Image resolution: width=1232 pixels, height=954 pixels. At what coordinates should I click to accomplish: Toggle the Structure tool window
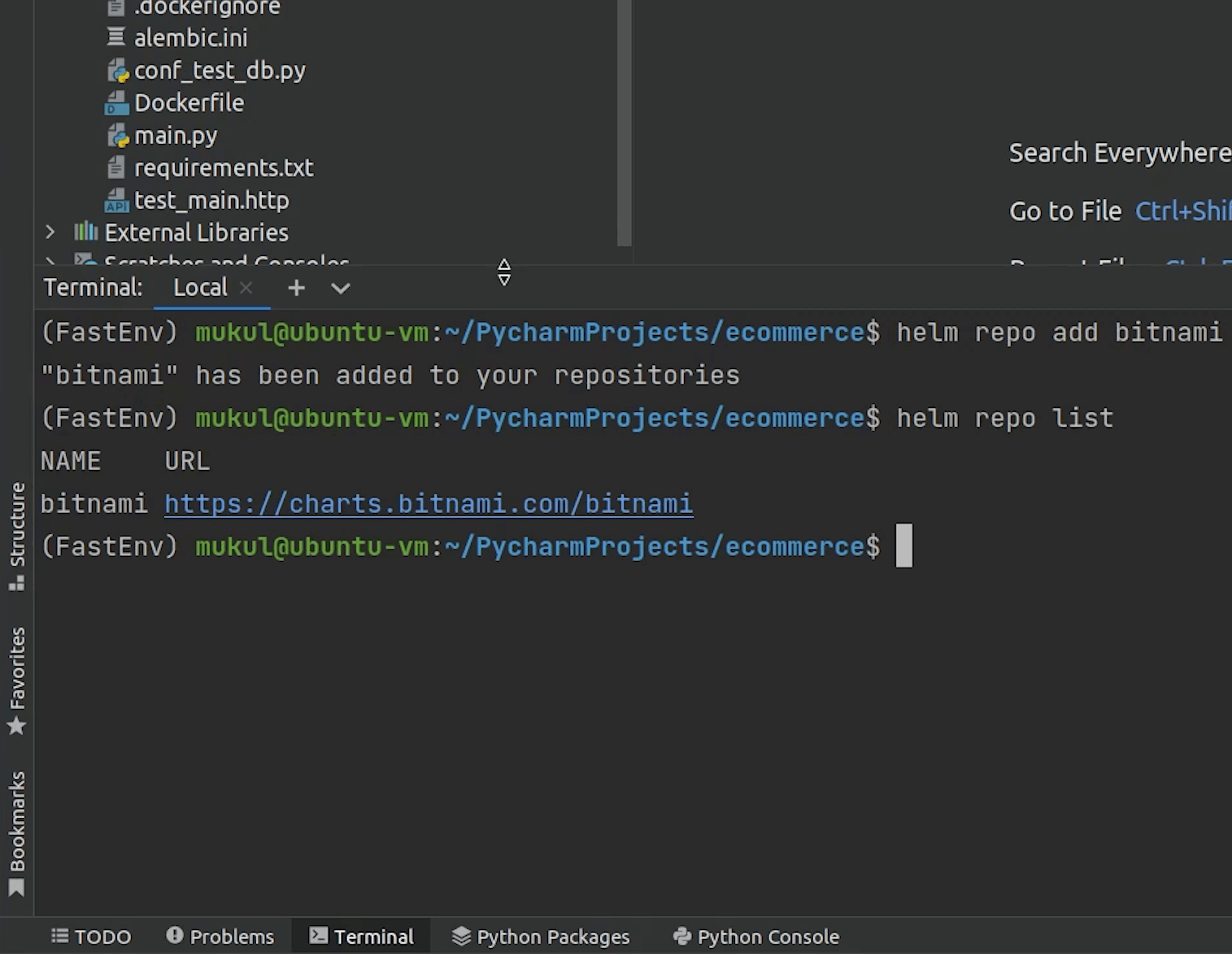pyautogui.click(x=18, y=536)
